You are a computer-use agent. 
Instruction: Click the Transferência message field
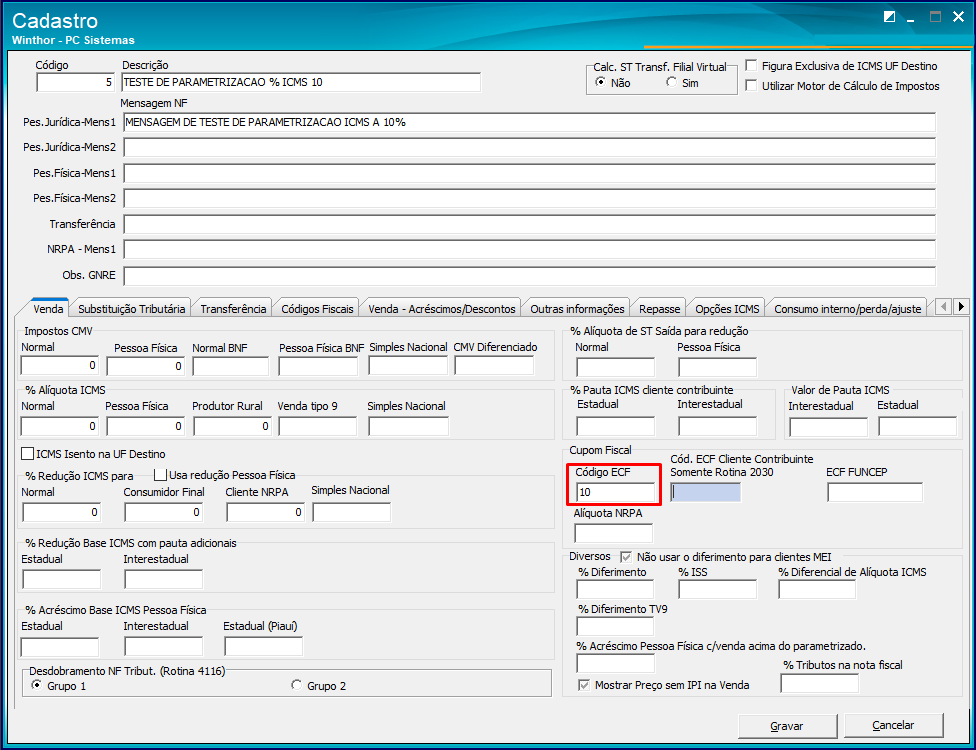529,224
